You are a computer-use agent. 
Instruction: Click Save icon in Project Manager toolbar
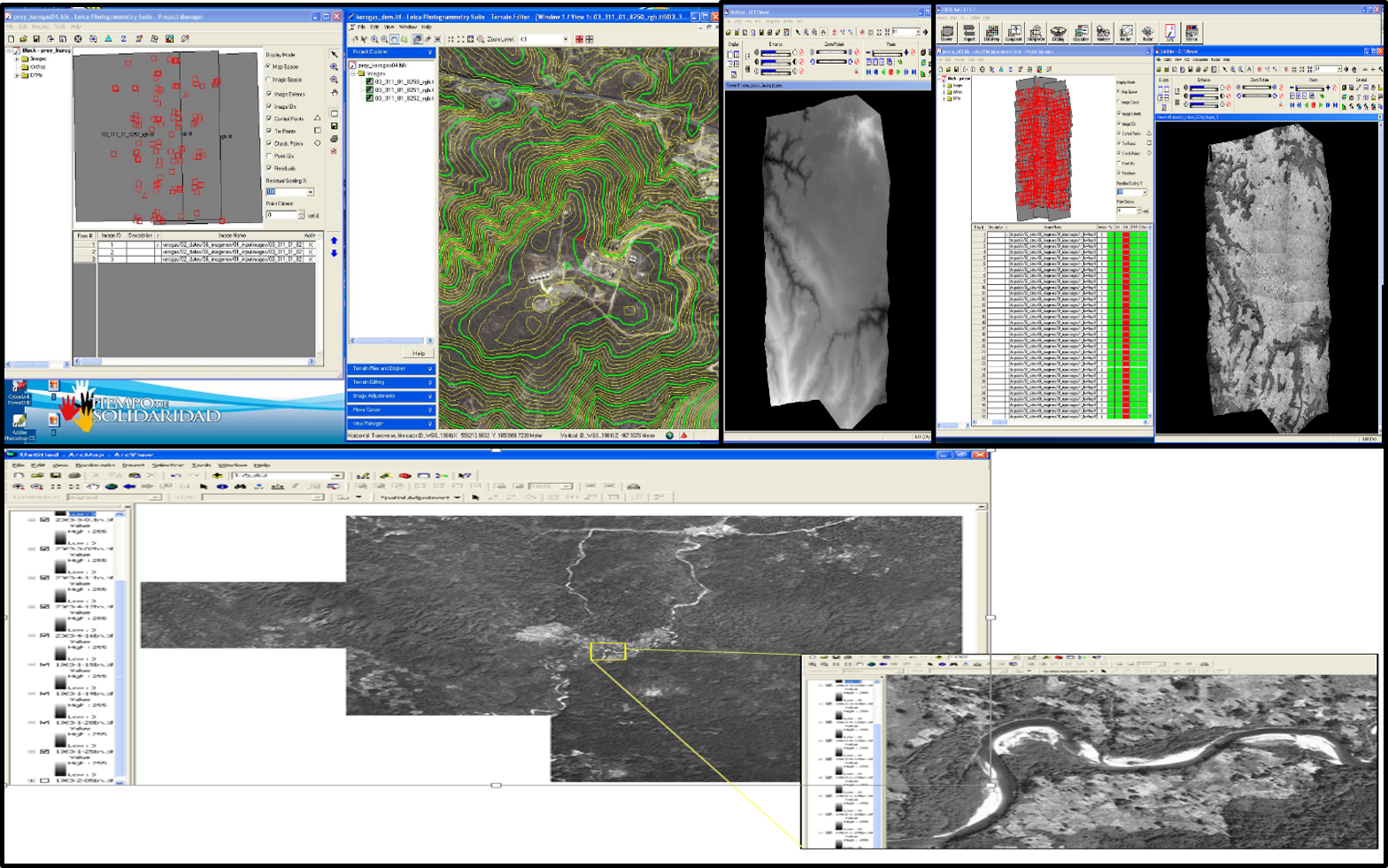(x=36, y=39)
